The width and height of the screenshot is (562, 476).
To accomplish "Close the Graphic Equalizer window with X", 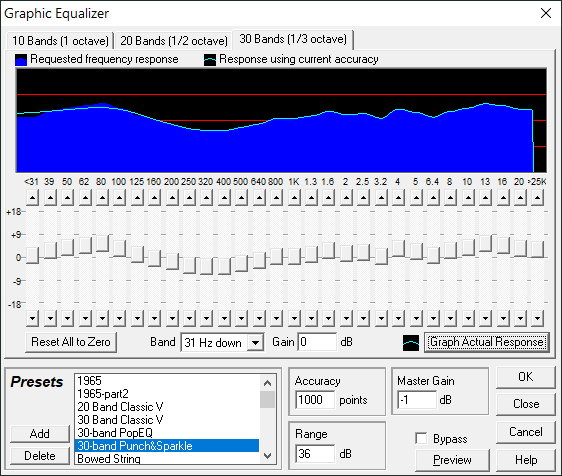I will 546,13.
